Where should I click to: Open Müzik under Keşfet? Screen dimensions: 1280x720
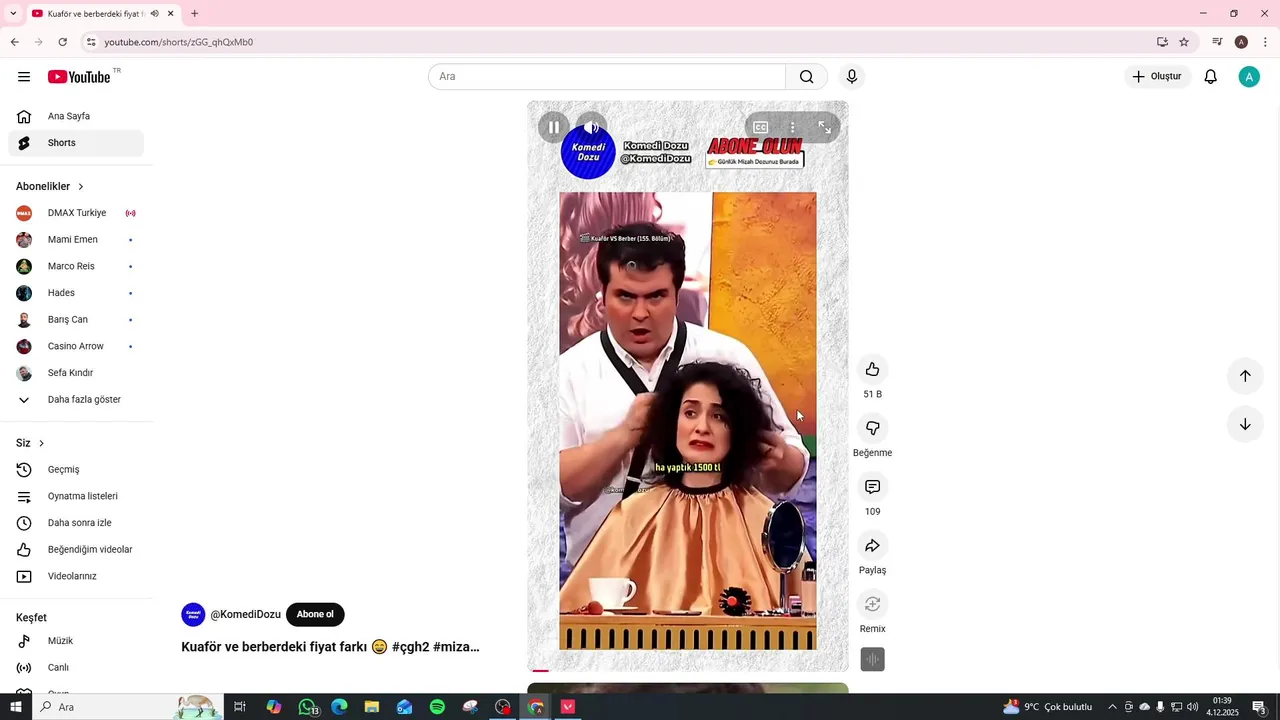pyautogui.click(x=76, y=641)
